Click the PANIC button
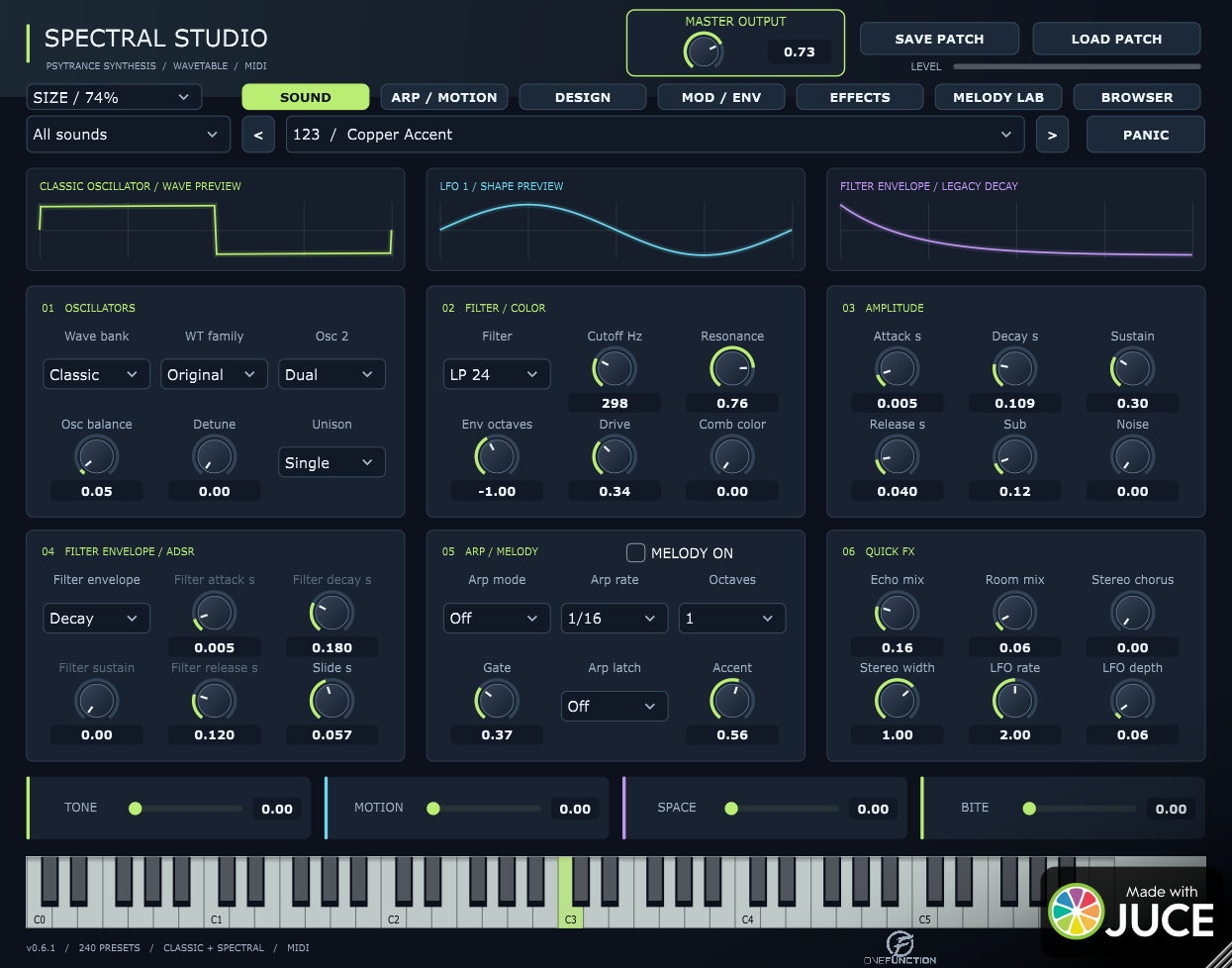 [1146, 135]
